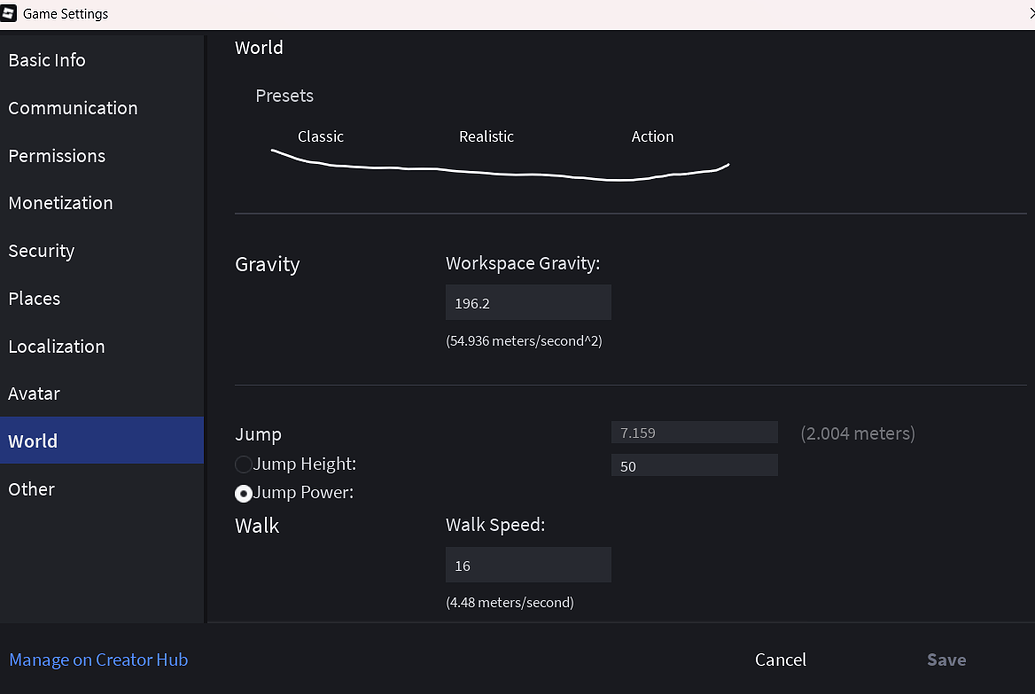Click the "Jump" section heading
1035x694 pixels.
258,434
